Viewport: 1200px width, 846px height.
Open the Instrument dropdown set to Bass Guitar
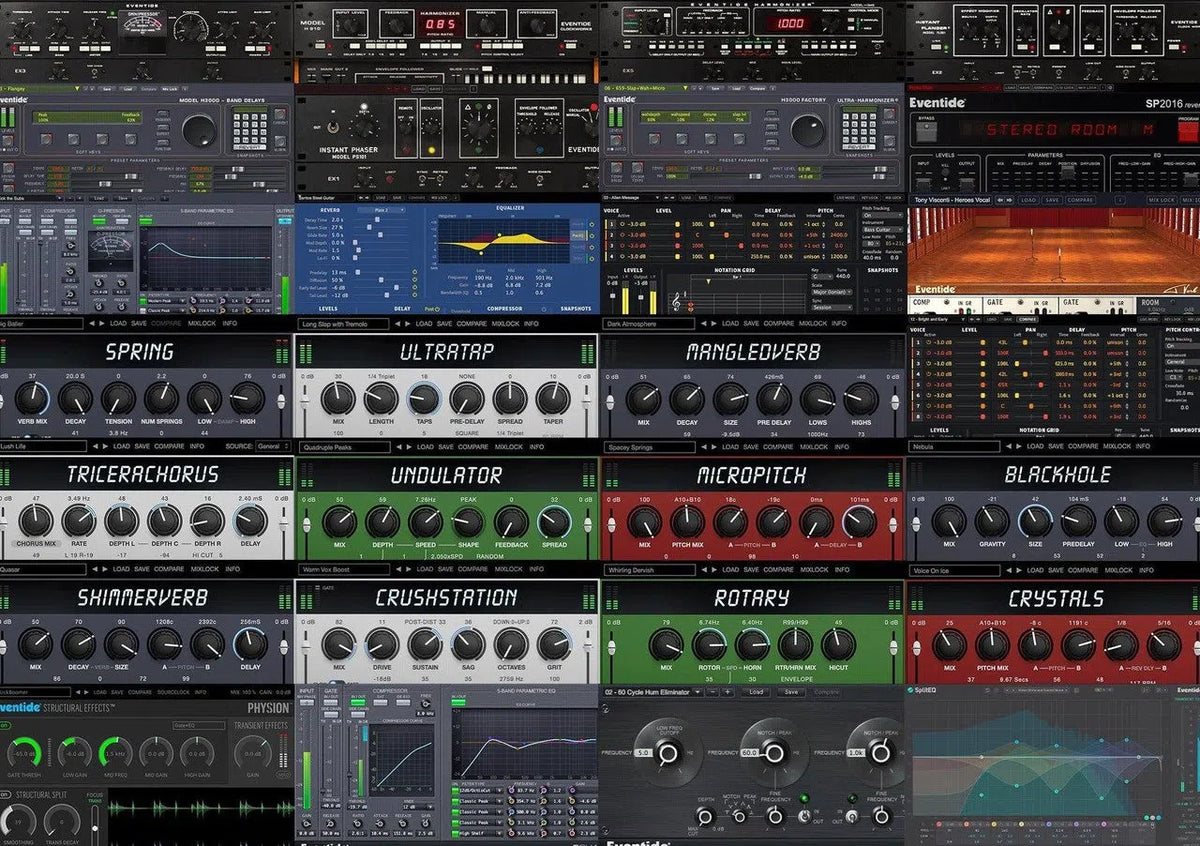point(881,228)
